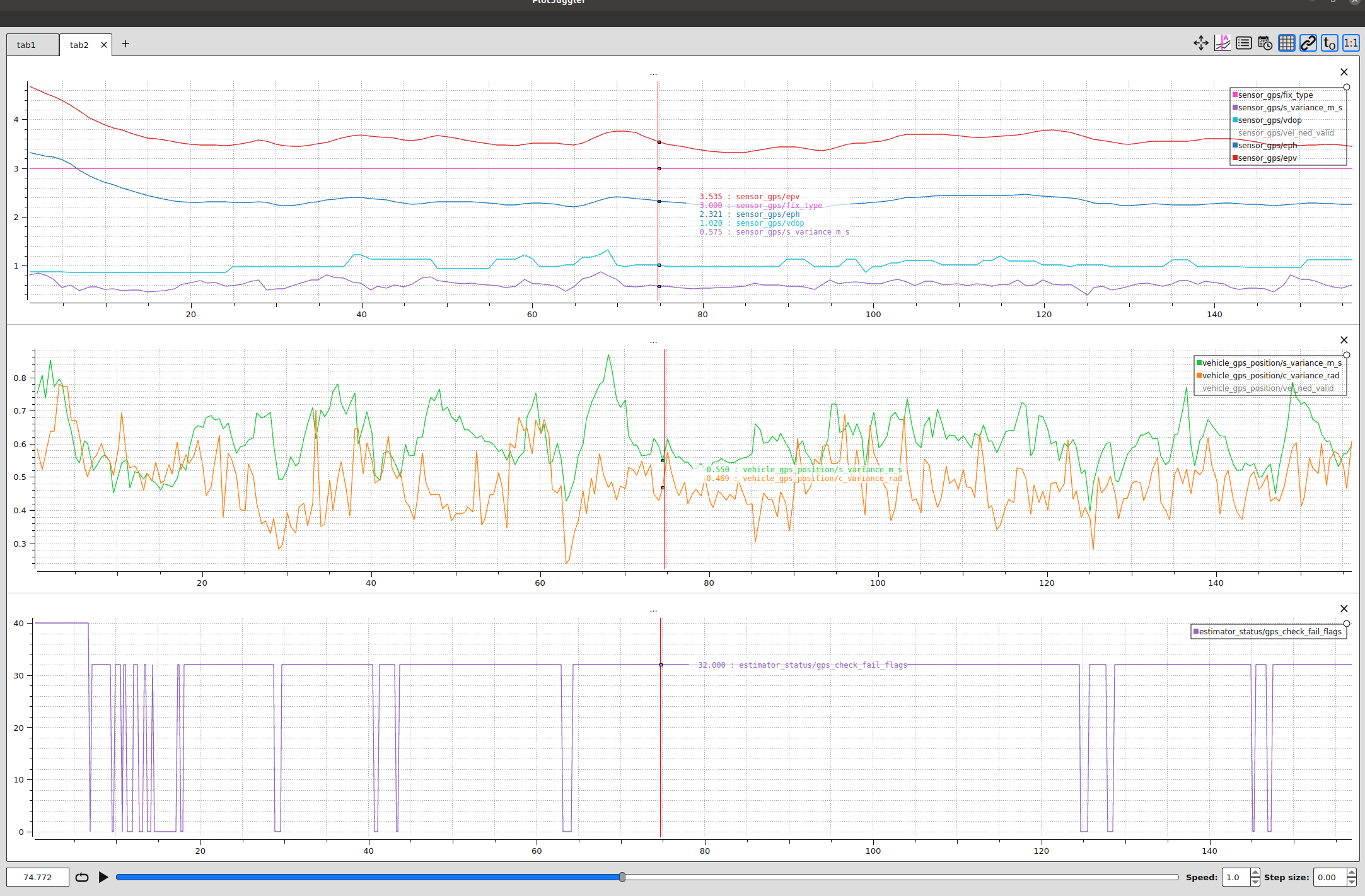
Task: Select the pan and zoom navigation icon
Action: click(x=1201, y=43)
